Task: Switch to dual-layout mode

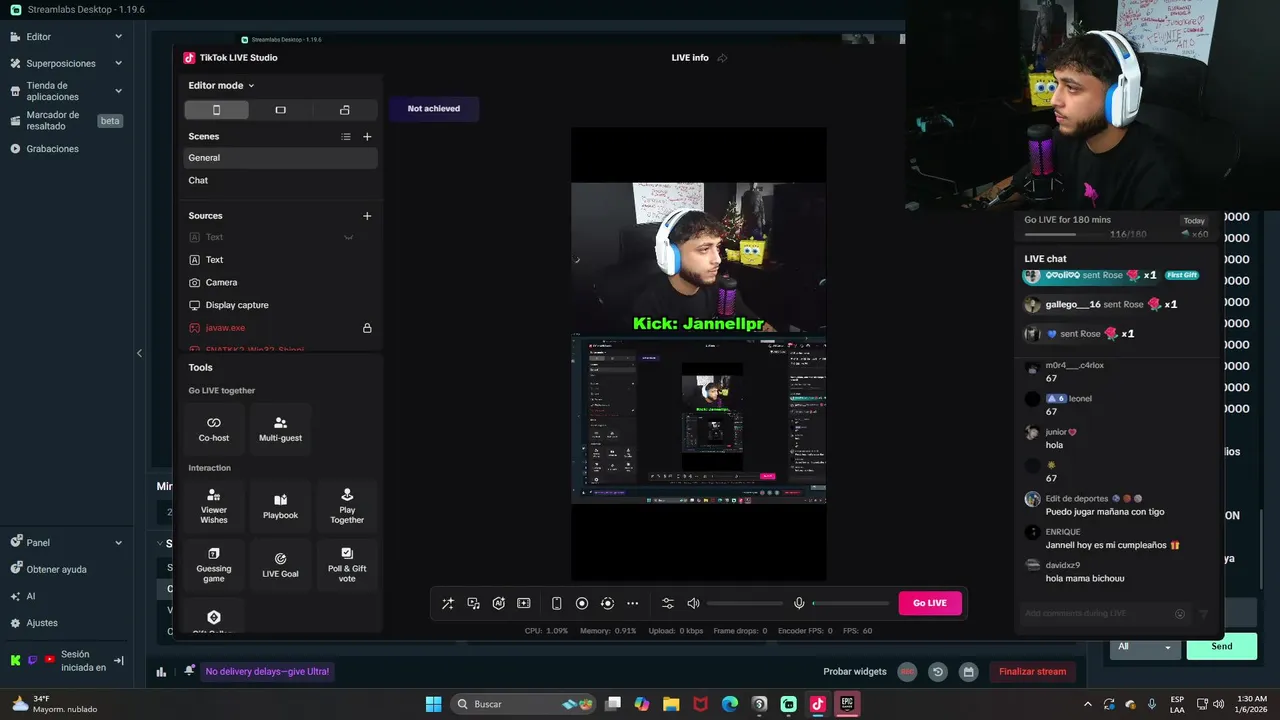Action: coord(345,110)
